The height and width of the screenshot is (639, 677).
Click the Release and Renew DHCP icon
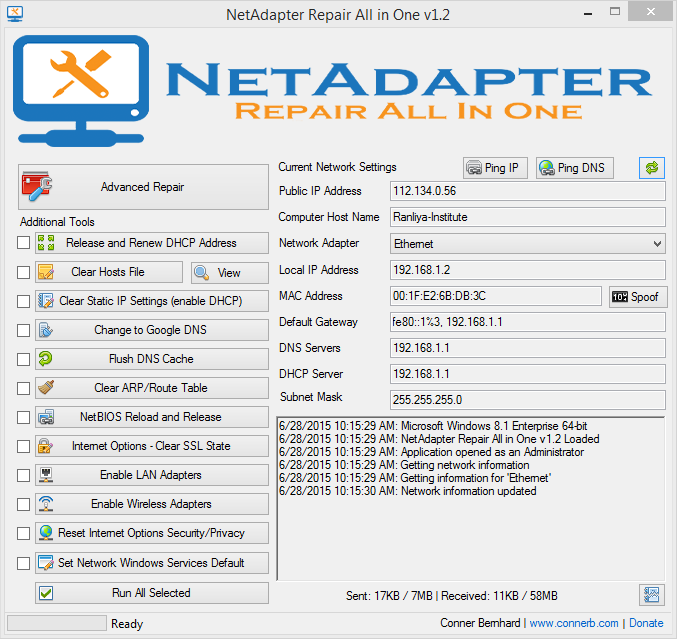coord(46,243)
